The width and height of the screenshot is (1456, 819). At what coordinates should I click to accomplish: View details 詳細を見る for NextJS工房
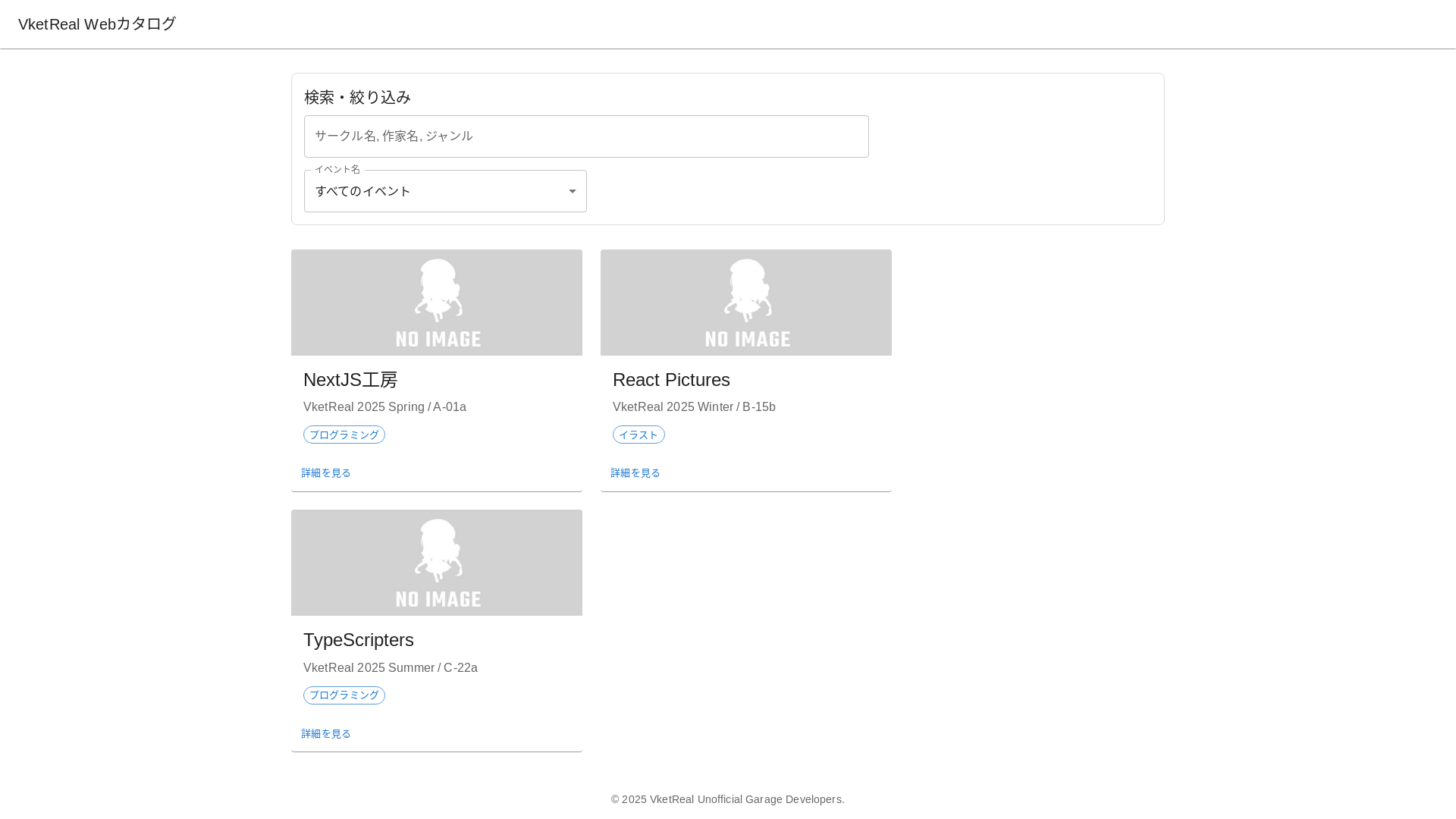pos(326,473)
